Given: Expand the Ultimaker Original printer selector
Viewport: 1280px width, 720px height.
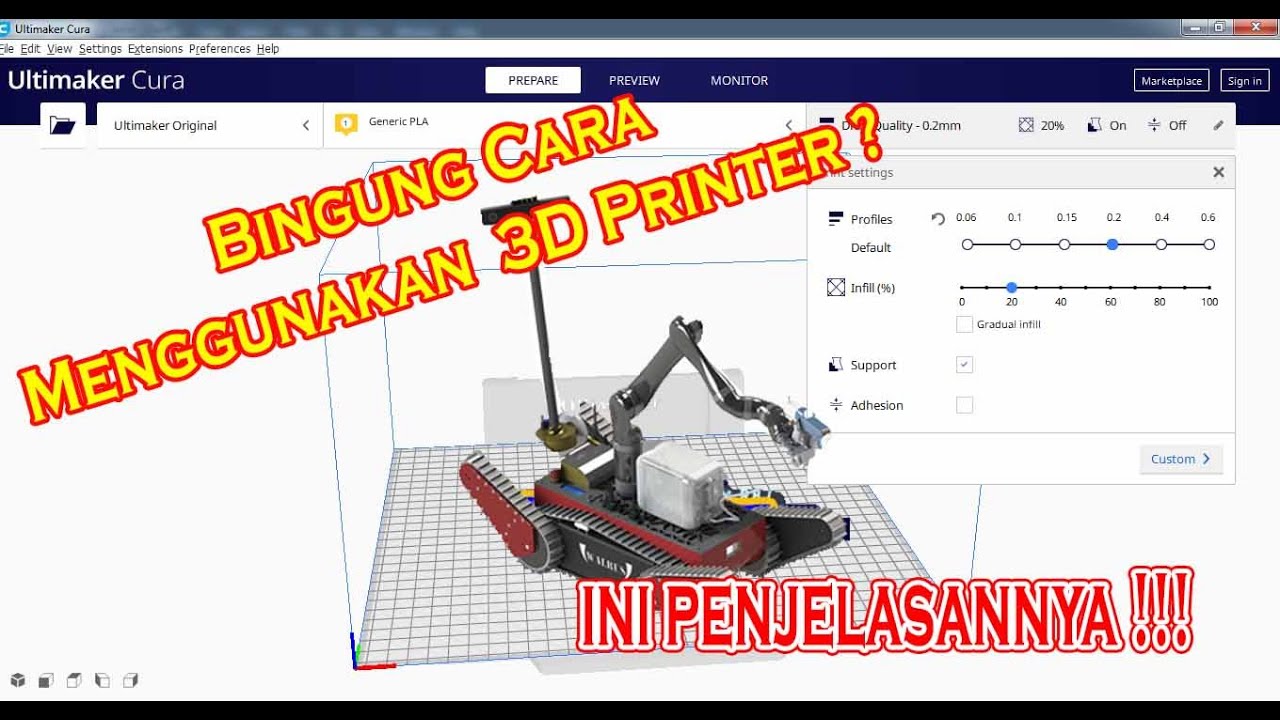Looking at the screenshot, I should coord(210,125).
